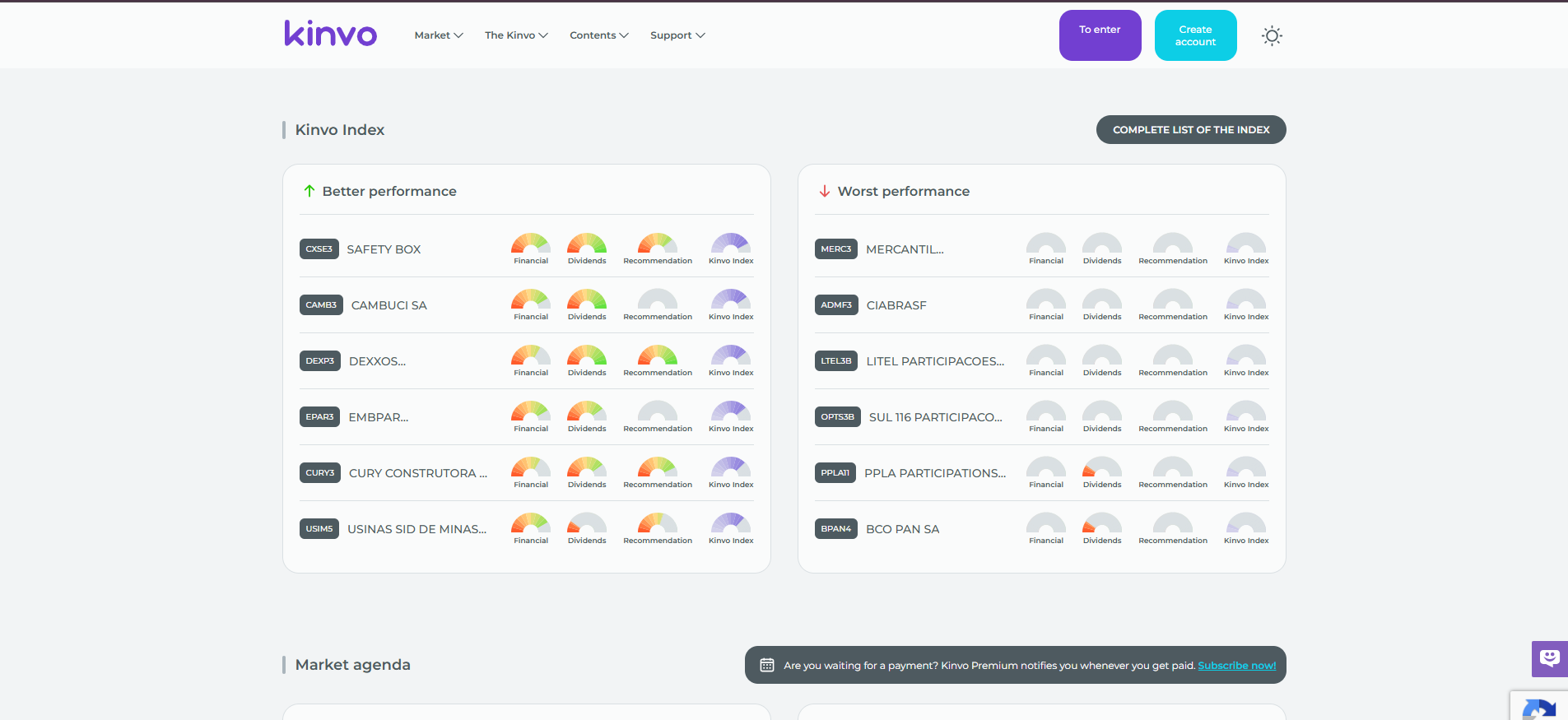This screenshot has width=1568, height=720.
Task: Click SAFETY BOX Financial gauge icon
Action: coord(531,243)
